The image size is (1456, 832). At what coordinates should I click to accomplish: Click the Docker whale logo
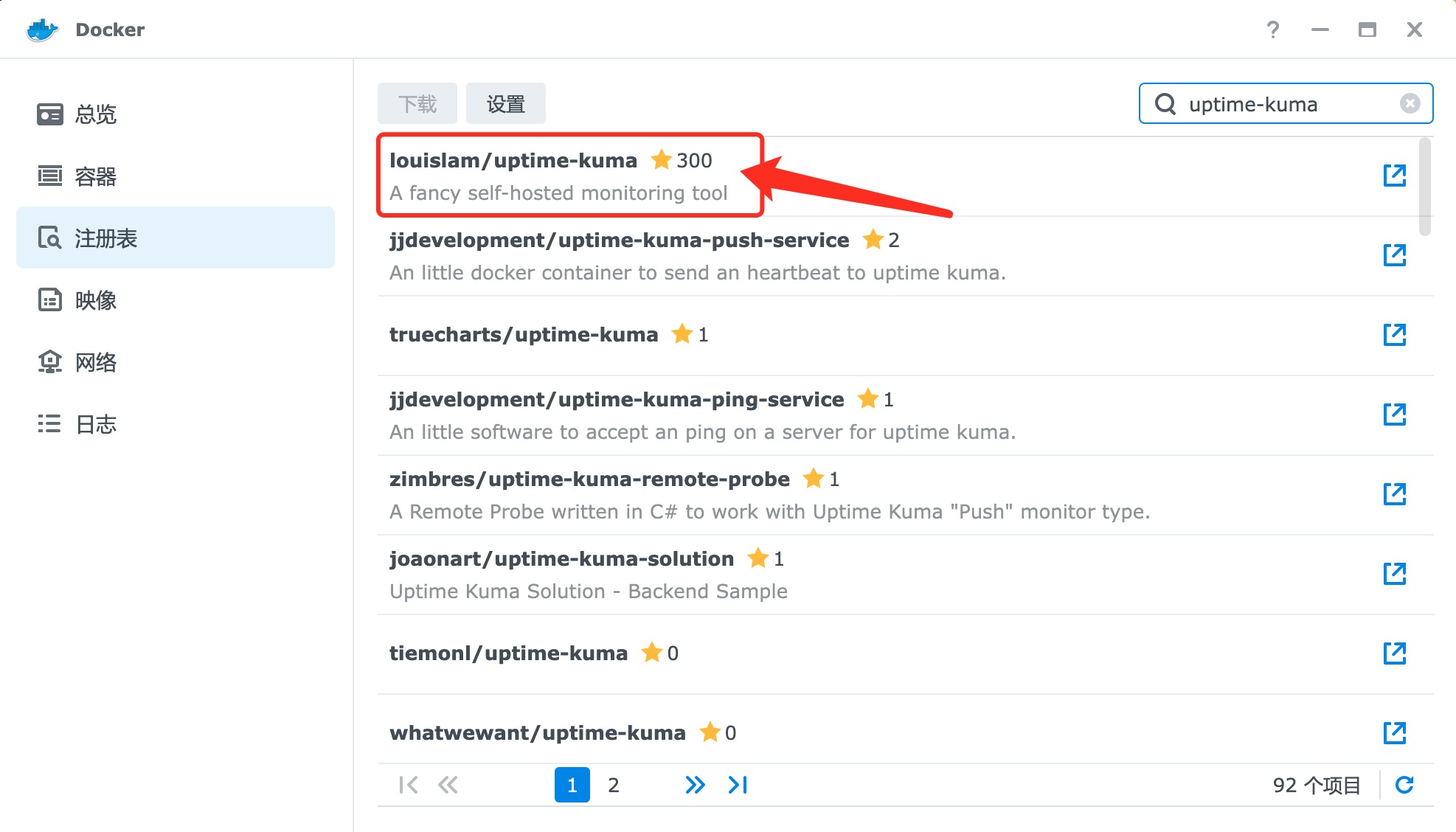42,30
